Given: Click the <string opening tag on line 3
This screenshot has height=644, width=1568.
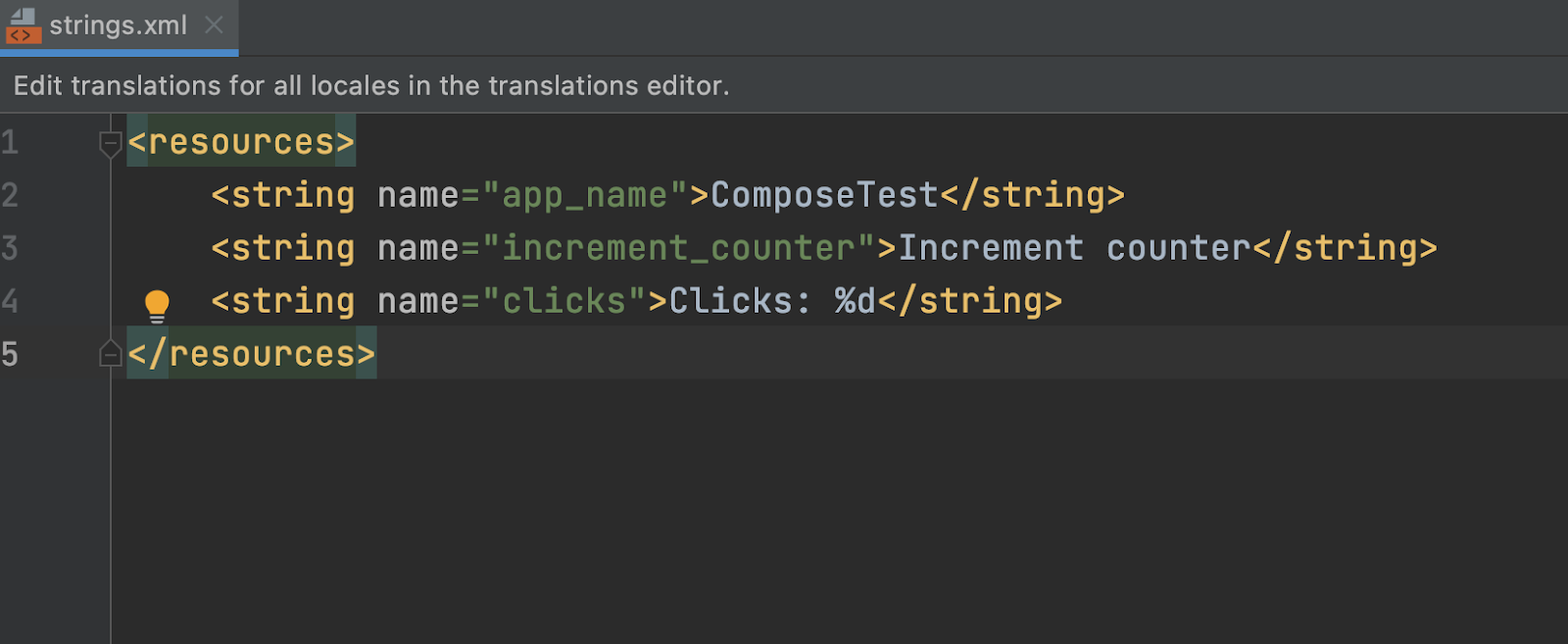Looking at the screenshot, I should click(x=283, y=249).
